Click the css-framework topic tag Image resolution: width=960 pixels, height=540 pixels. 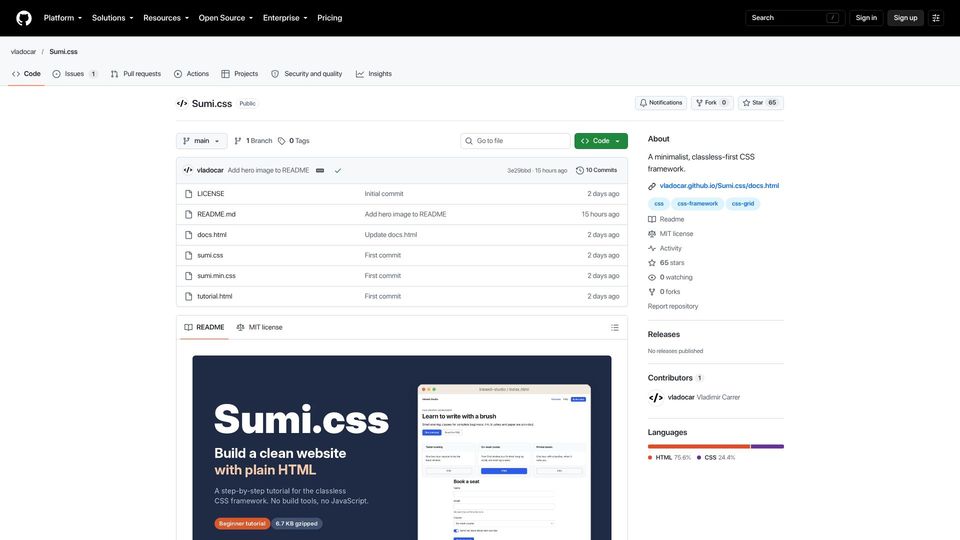(697, 204)
